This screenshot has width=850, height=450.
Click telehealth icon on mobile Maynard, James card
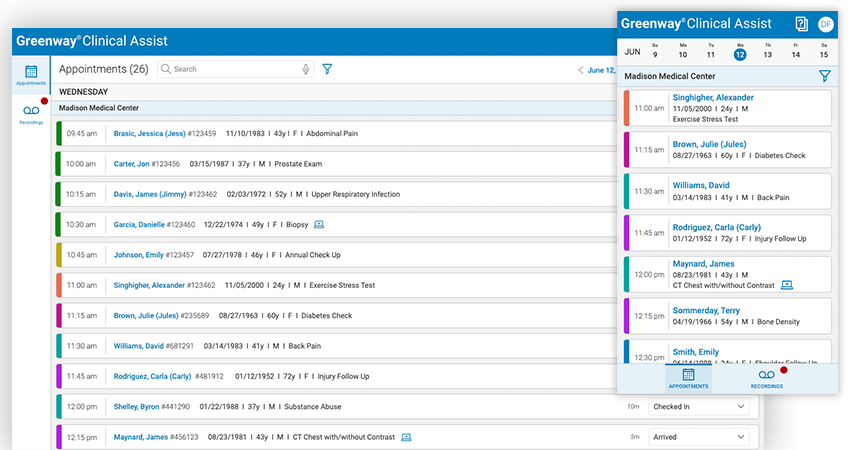click(787, 285)
